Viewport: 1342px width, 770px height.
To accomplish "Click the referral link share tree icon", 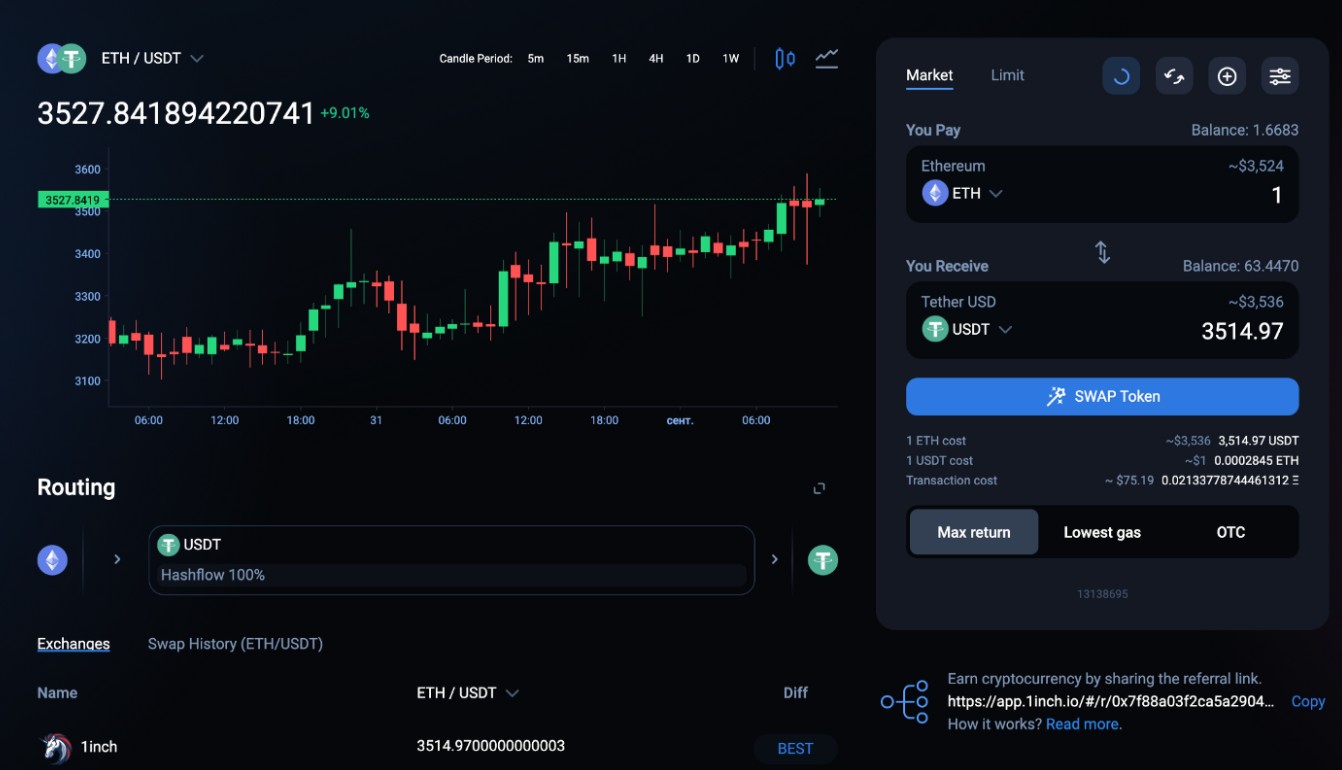I will (904, 702).
